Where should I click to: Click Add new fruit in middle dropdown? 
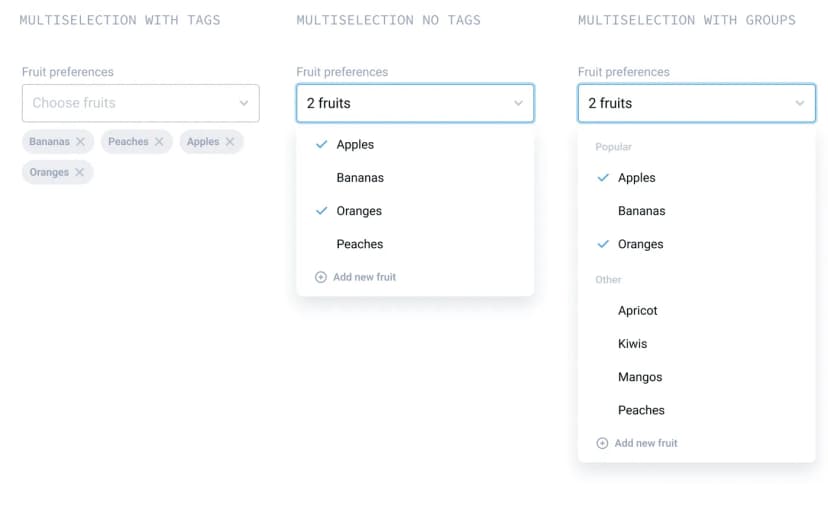364,277
